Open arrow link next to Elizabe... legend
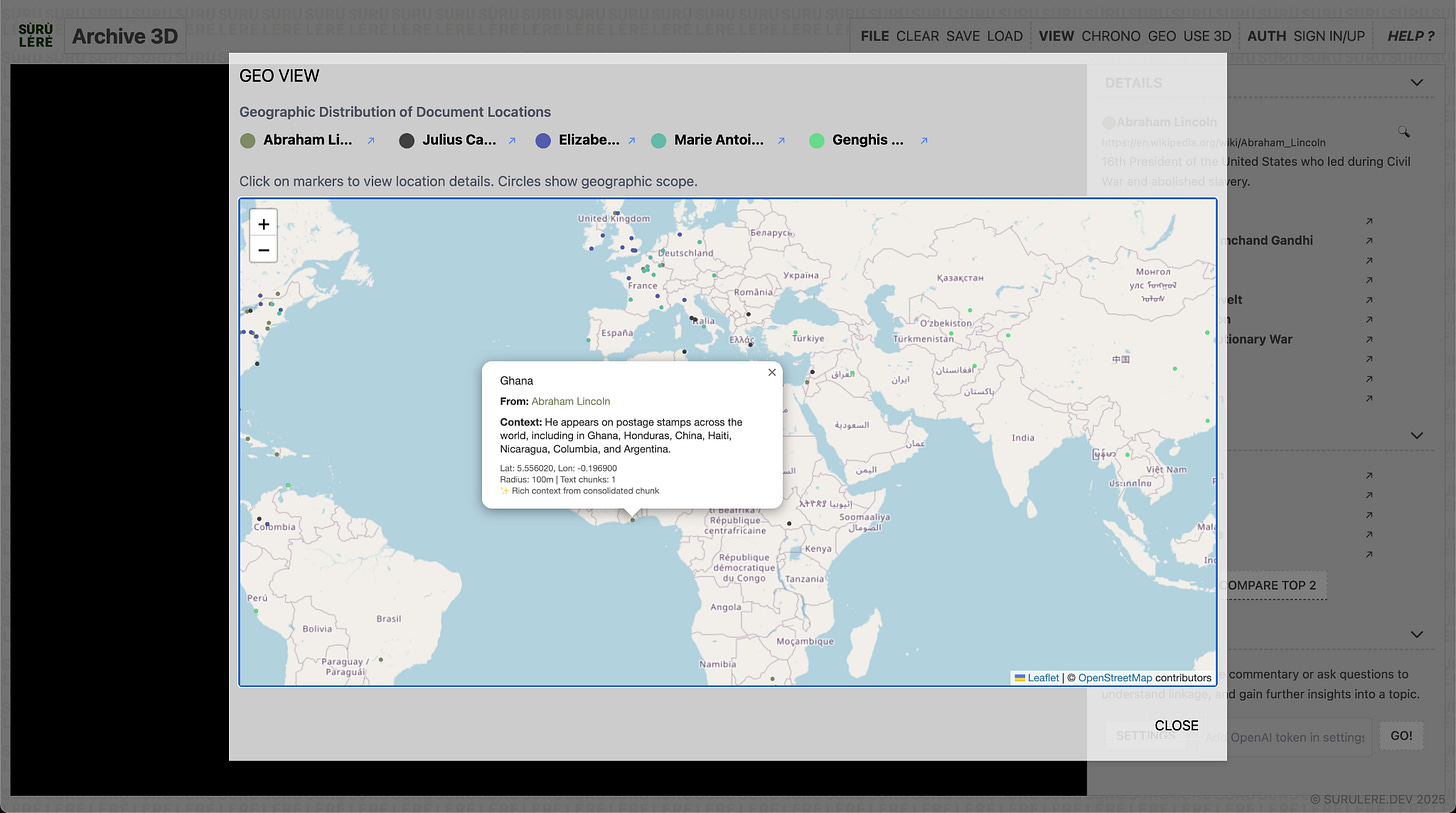The height and width of the screenshot is (813, 1456). click(631, 141)
